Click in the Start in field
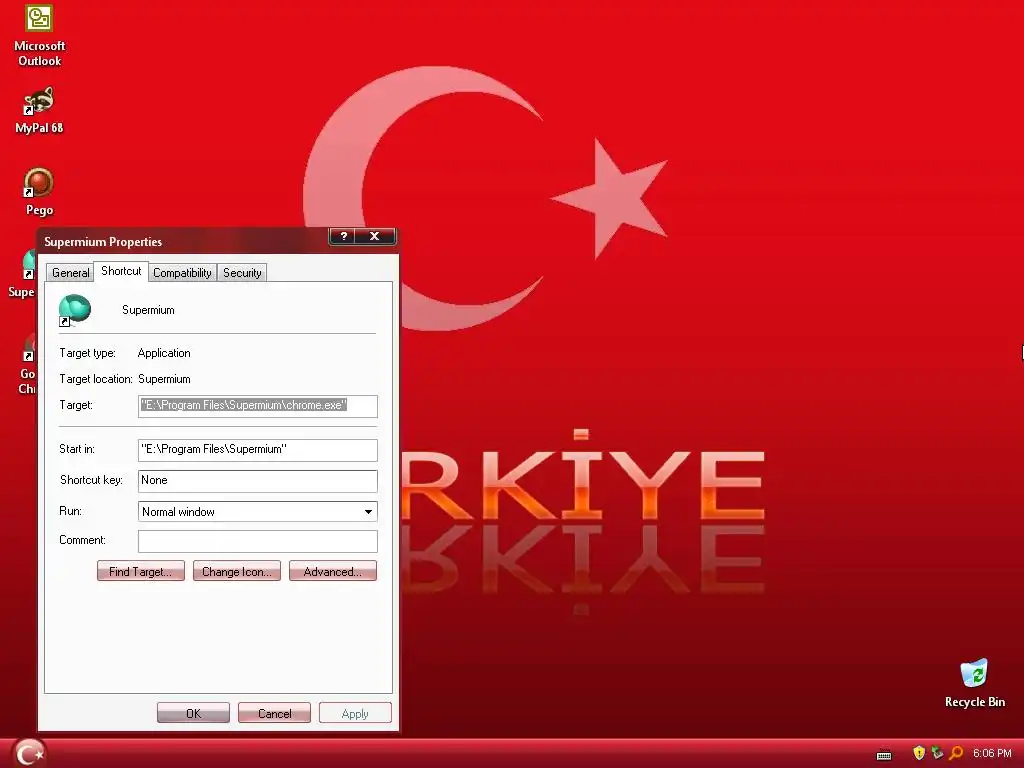1024x768 pixels. (x=257, y=449)
